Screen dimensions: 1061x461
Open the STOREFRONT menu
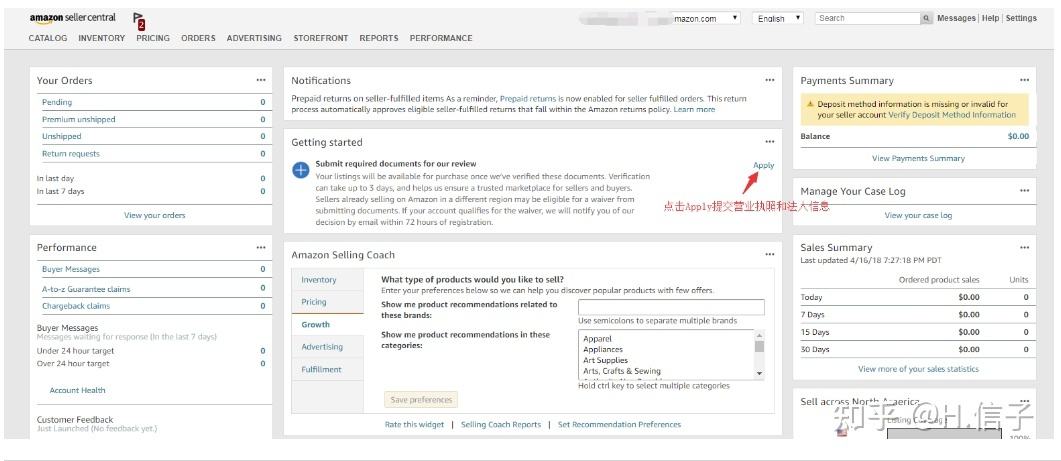(x=321, y=38)
